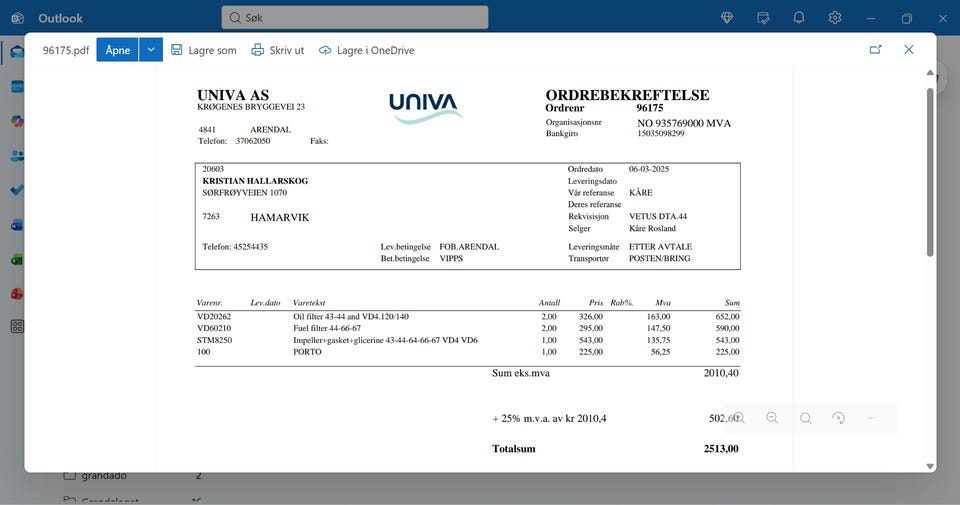Image resolution: width=960 pixels, height=505 pixels.
Task: Click the Bankgiro number 15035098299
Action: tap(661, 133)
